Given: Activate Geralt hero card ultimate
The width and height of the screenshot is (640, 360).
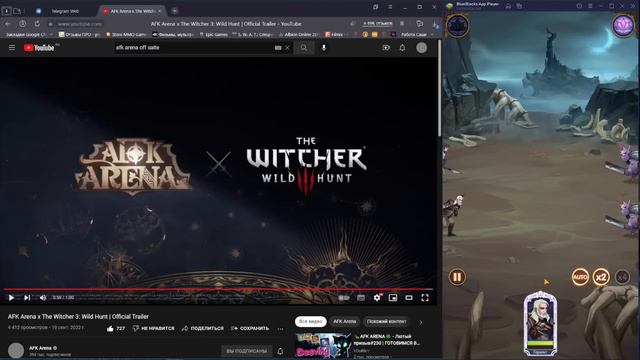Looking at the screenshot, I should click(540, 323).
